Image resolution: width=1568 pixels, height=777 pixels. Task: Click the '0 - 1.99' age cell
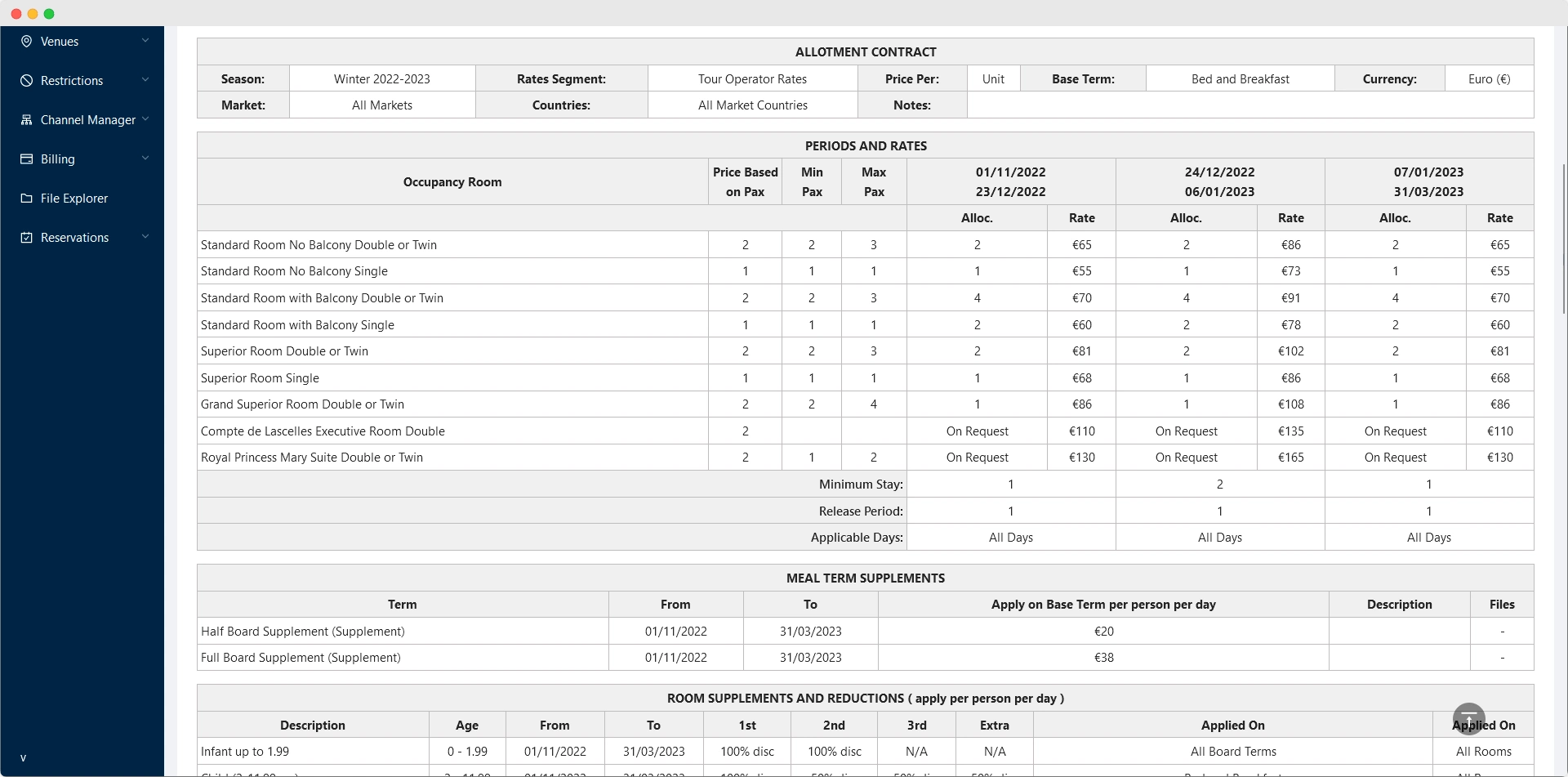click(467, 752)
